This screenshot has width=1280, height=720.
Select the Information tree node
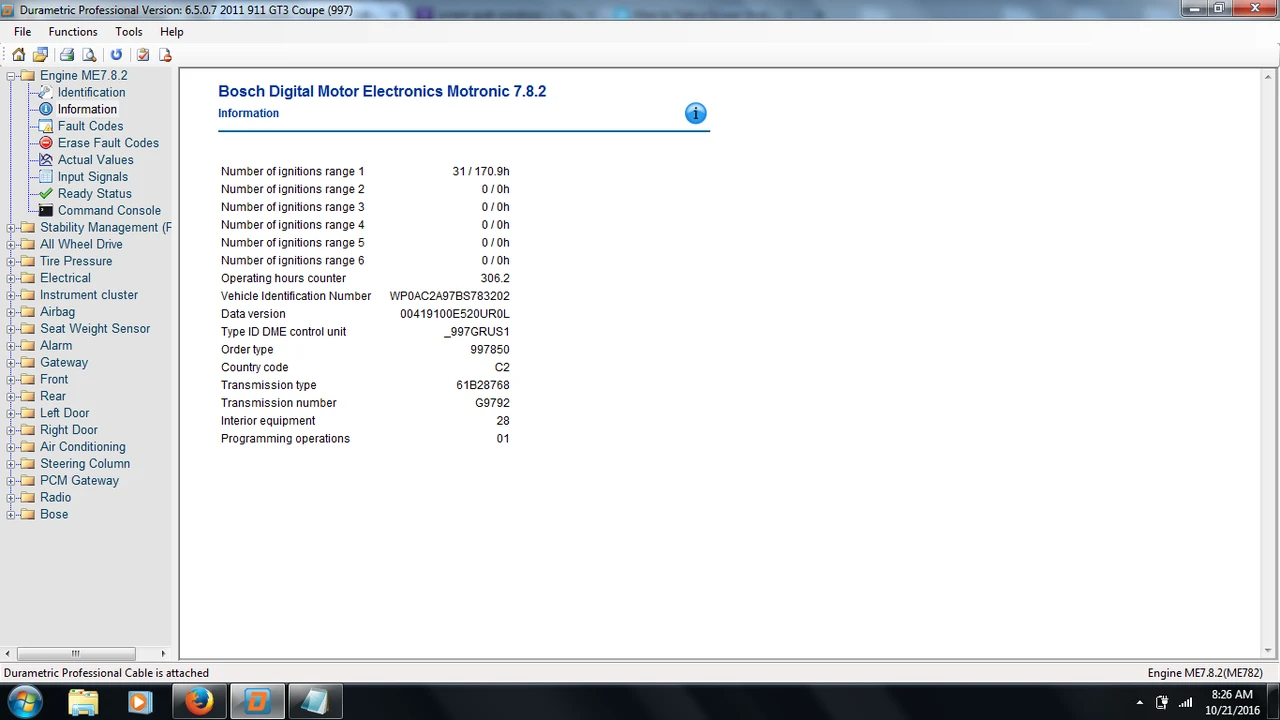click(x=87, y=109)
